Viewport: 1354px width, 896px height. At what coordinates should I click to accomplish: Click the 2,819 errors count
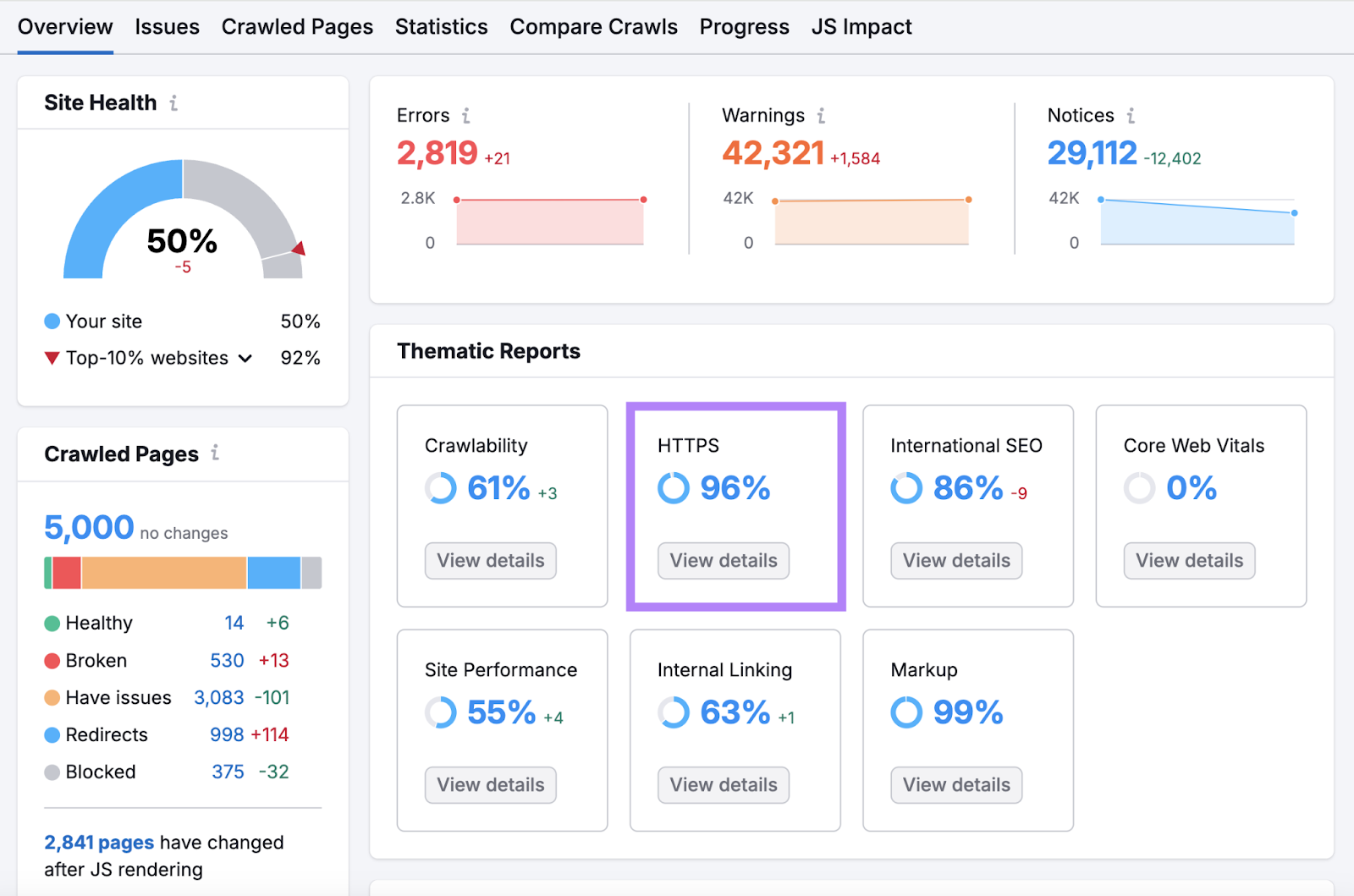(438, 153)
